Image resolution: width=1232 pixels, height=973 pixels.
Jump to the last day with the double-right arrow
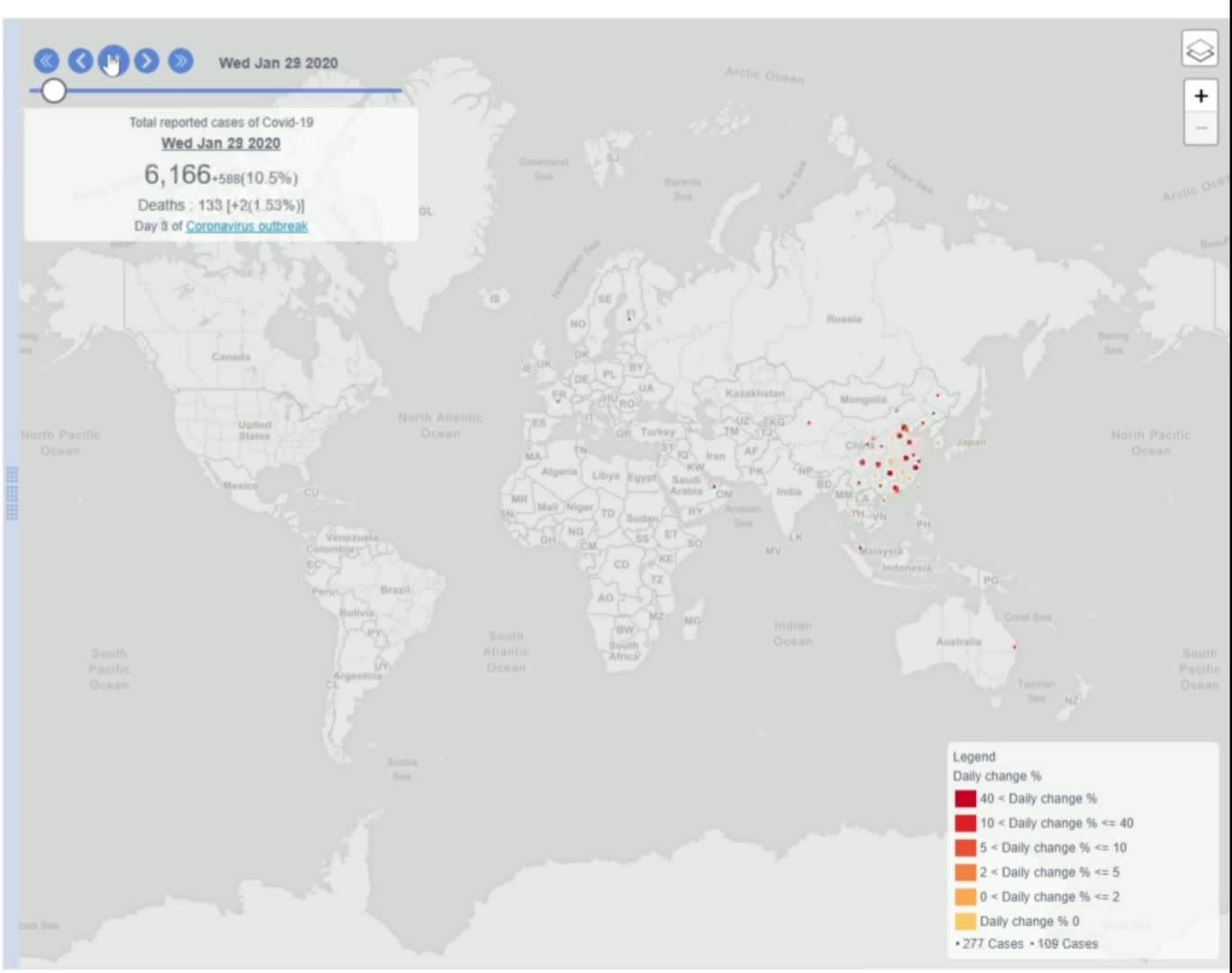tap(181, 61)
